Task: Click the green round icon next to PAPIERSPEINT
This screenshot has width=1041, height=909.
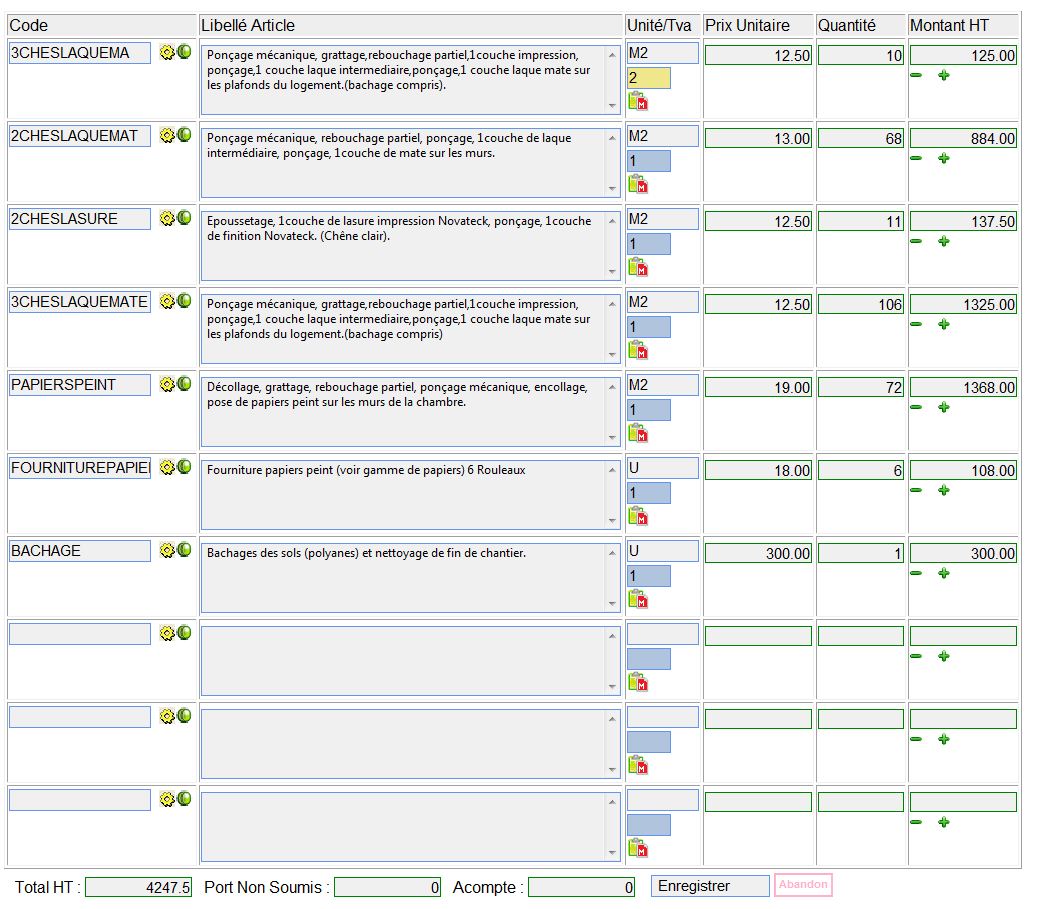Action: [184, 384]
